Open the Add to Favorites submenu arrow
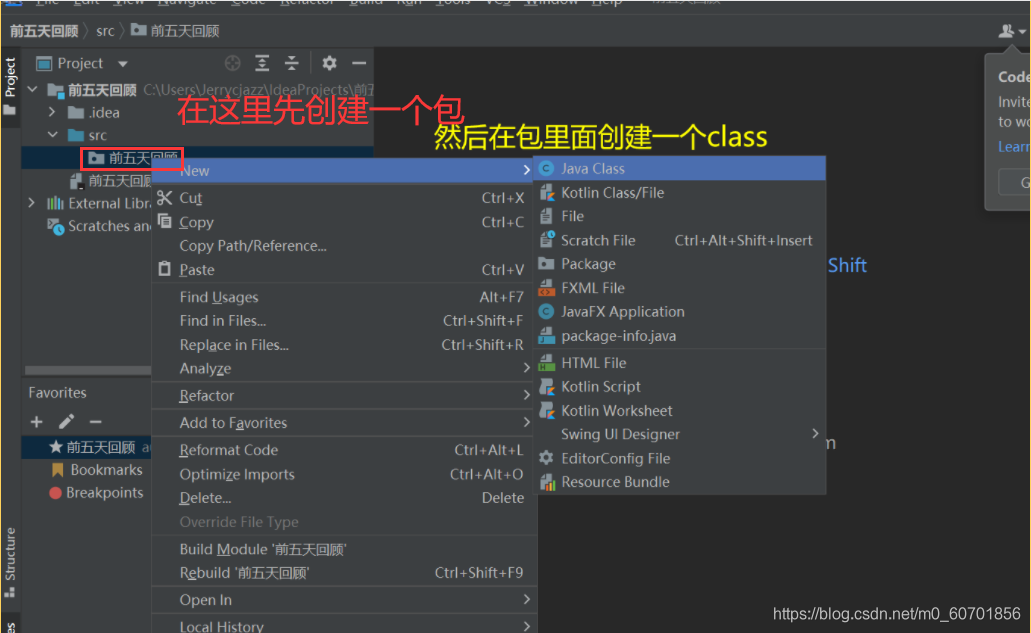 [526, 422]
